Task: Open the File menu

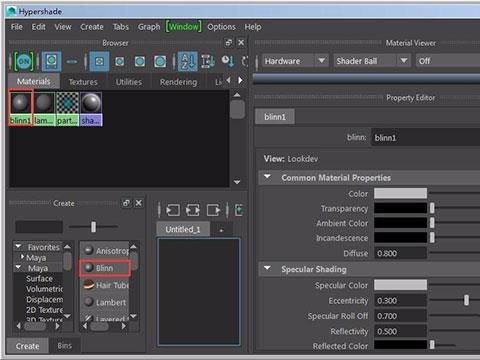Action: [17, 27]
